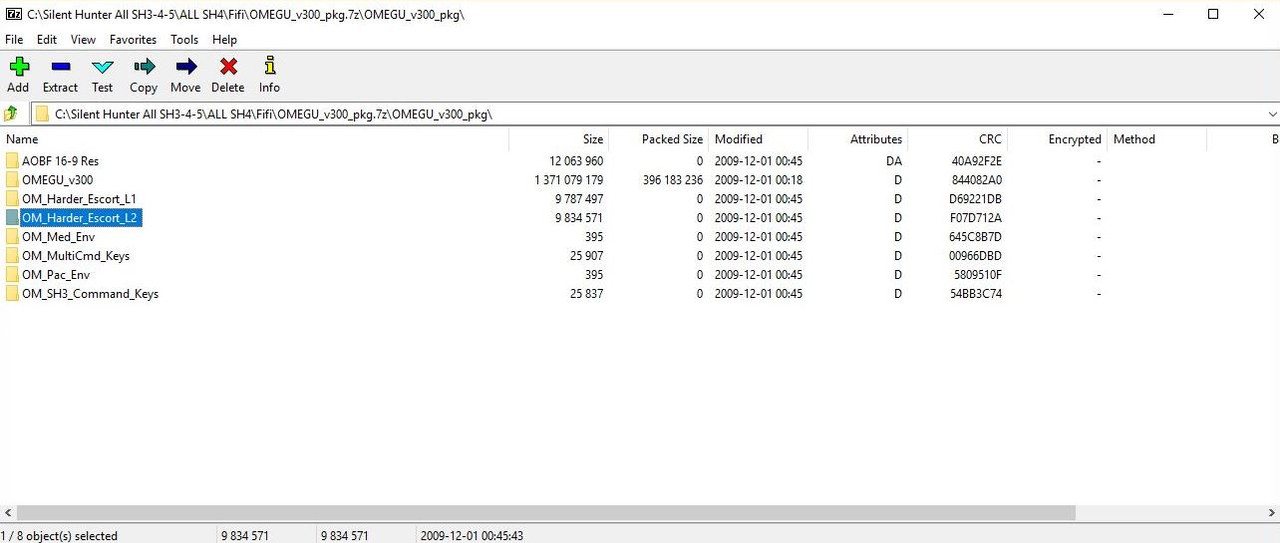Viewport: 1280px width, 543px height.
Task: Click the CRC value 40A92F2E
Action: click(x=977, y=161)
